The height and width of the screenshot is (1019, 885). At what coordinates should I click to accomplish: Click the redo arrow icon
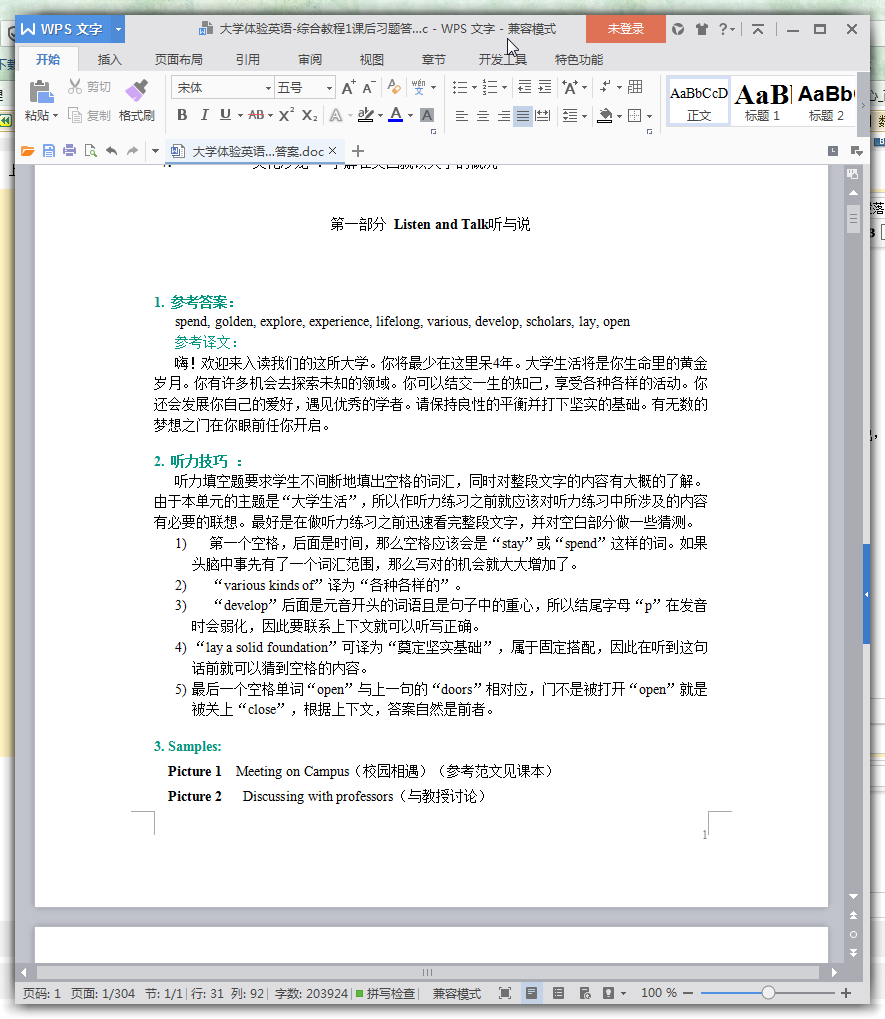(x=133, y=151)
